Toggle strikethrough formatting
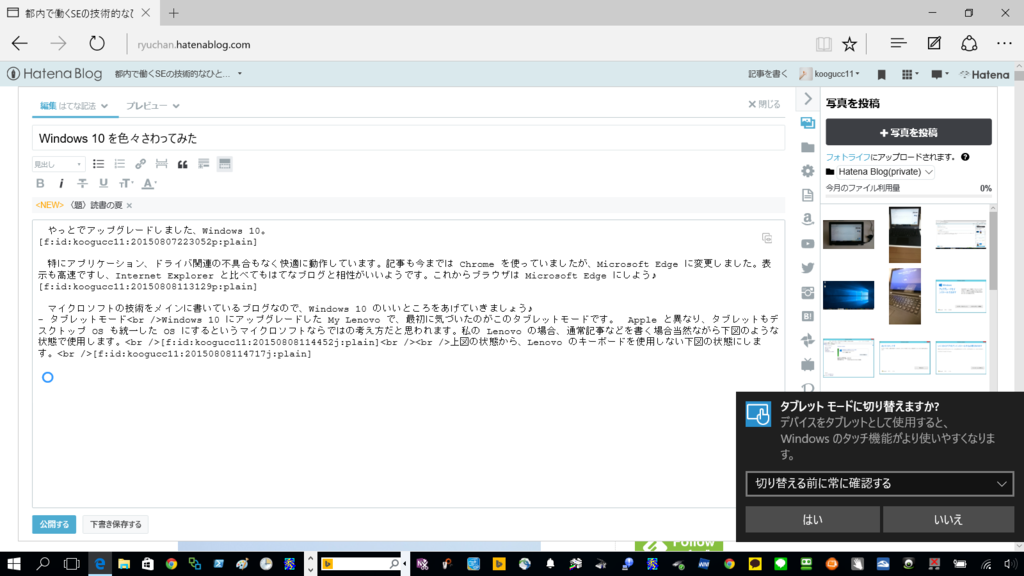The image size is (1024, 576). point(82,183)
